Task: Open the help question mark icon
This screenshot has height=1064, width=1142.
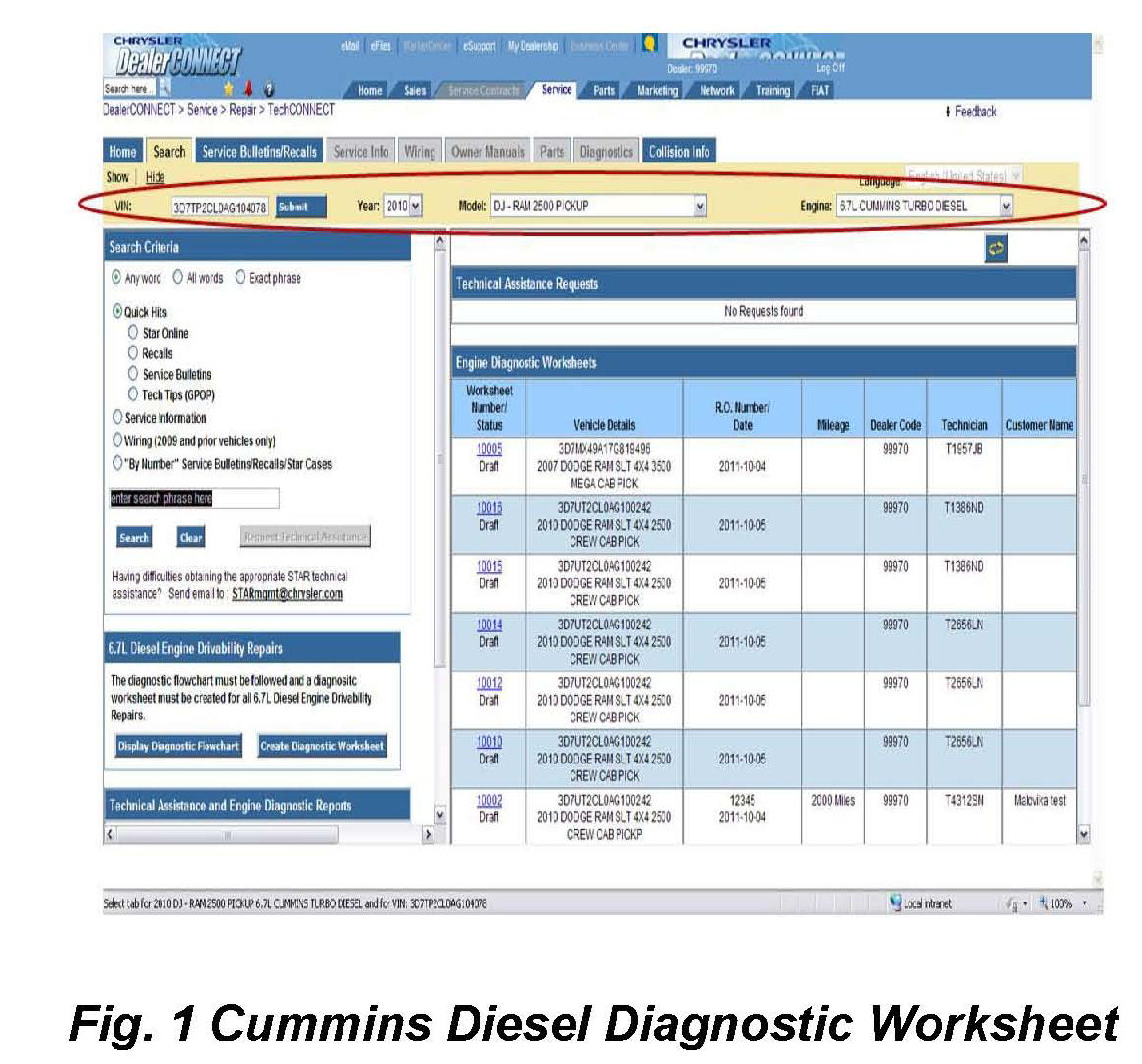Action: click(x=269, y=90)
